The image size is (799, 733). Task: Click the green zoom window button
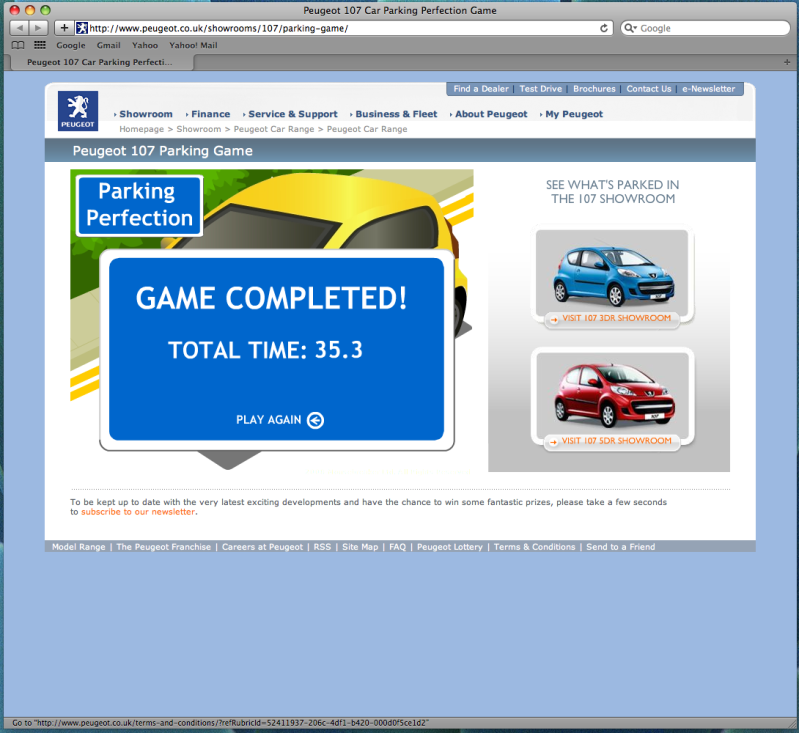click(45, 10)
